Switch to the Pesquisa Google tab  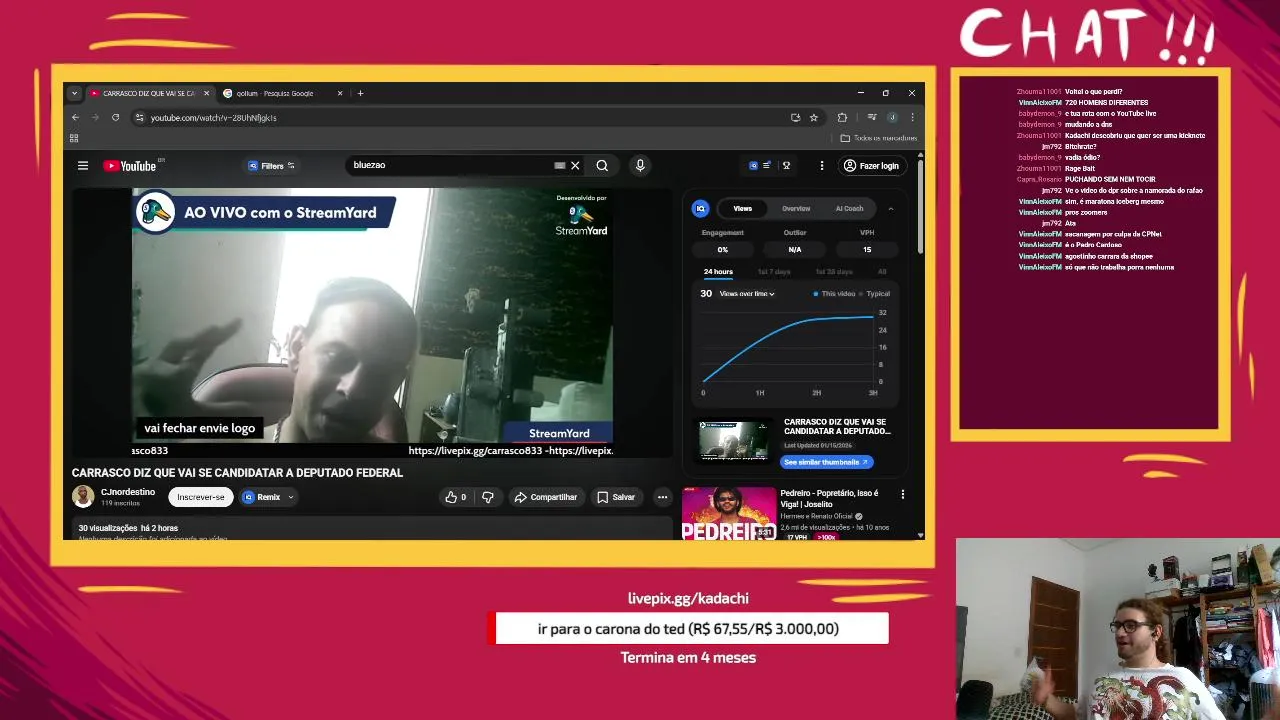tap(275, 93)
